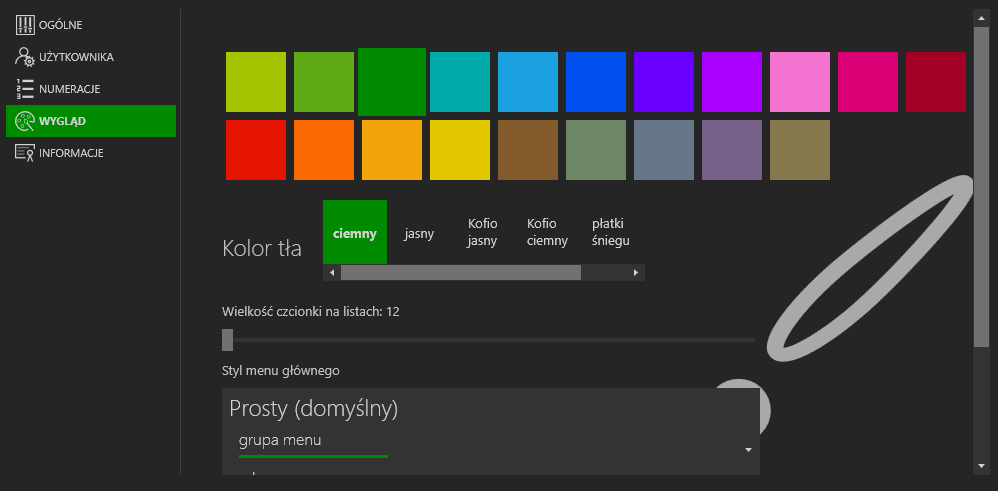Select the ciemny background theme
The height and width of the screenshot is (491, 998).
pos(355,232)
